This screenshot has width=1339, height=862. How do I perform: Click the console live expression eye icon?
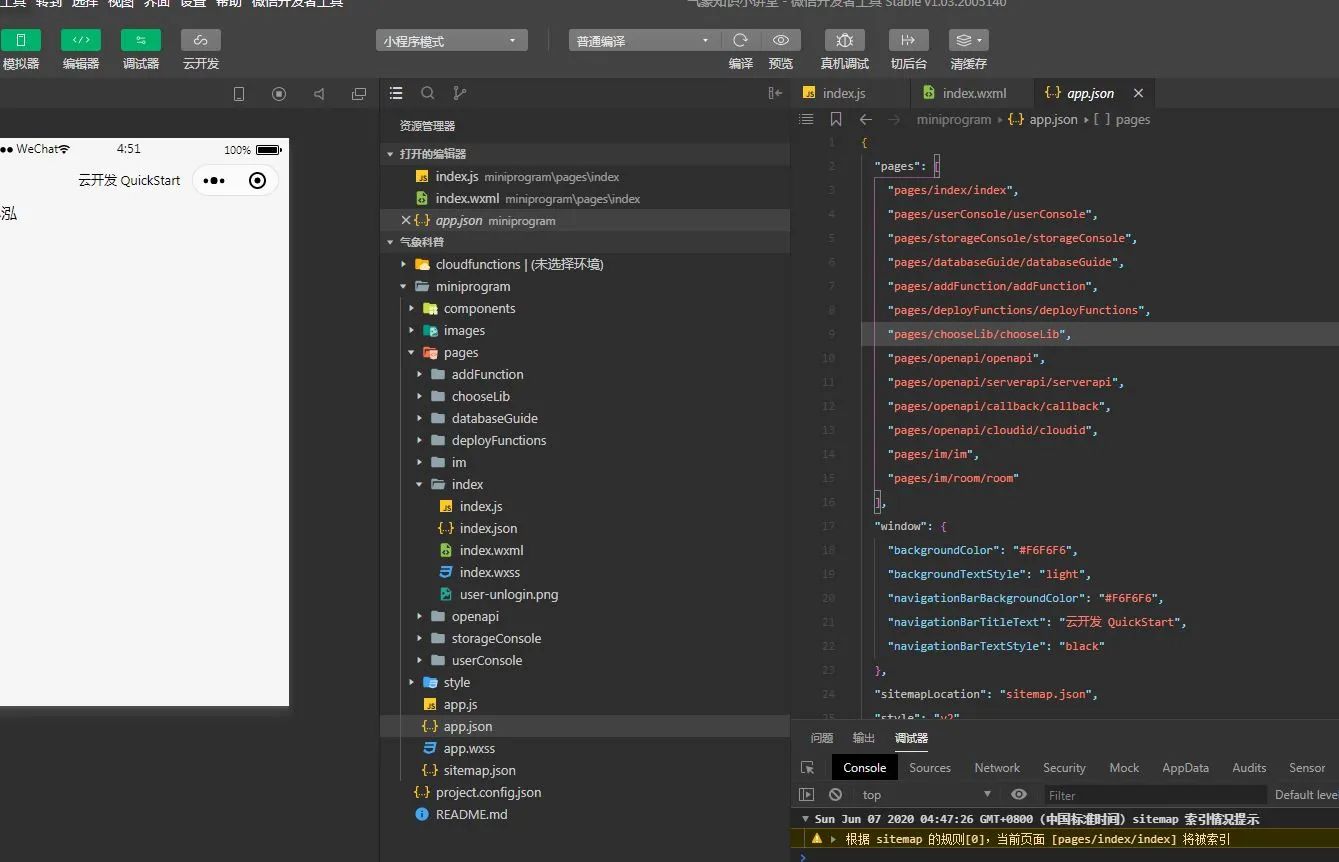1019,795
